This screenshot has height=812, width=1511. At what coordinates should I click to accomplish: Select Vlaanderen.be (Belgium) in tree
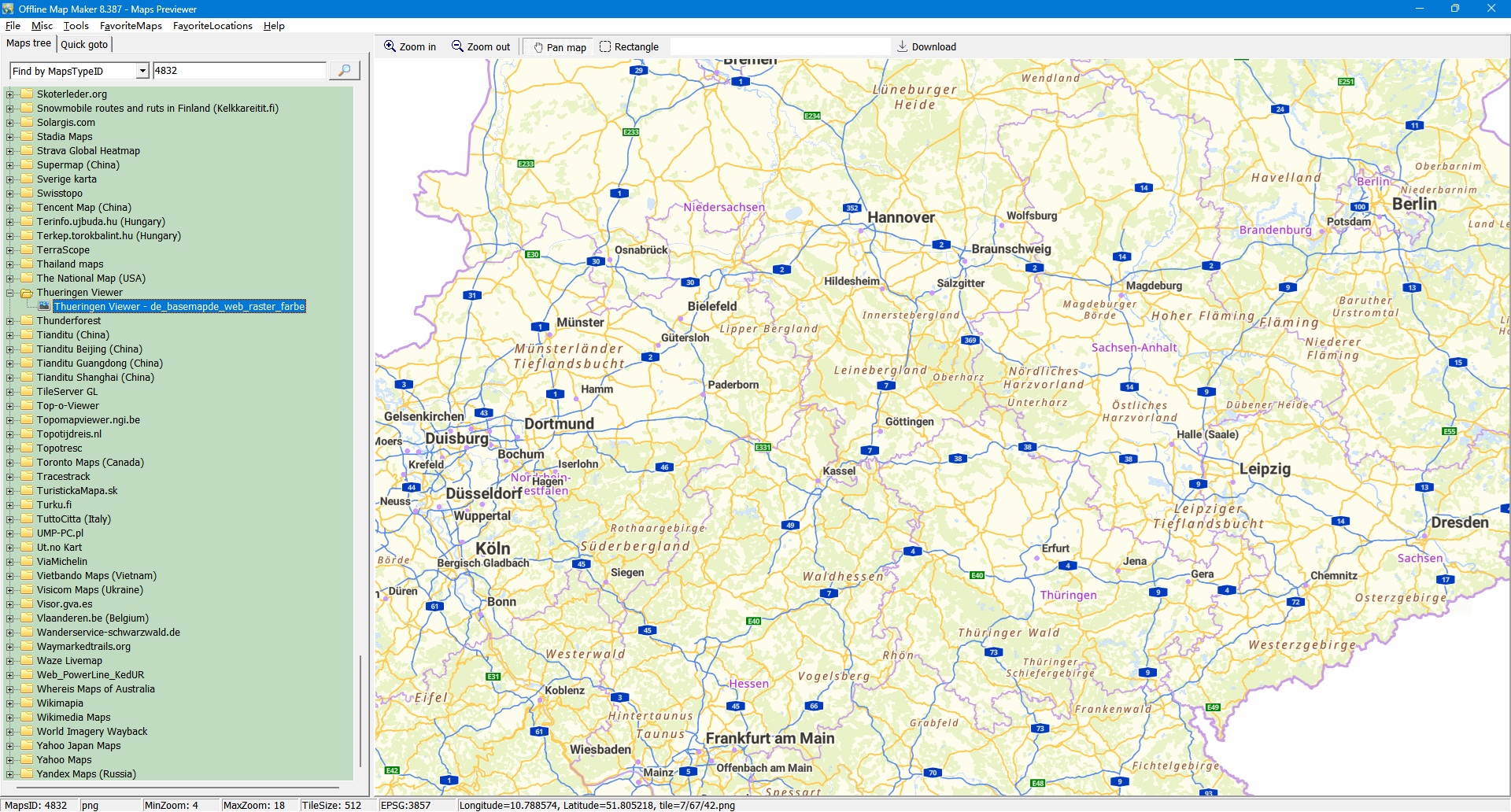93,618
